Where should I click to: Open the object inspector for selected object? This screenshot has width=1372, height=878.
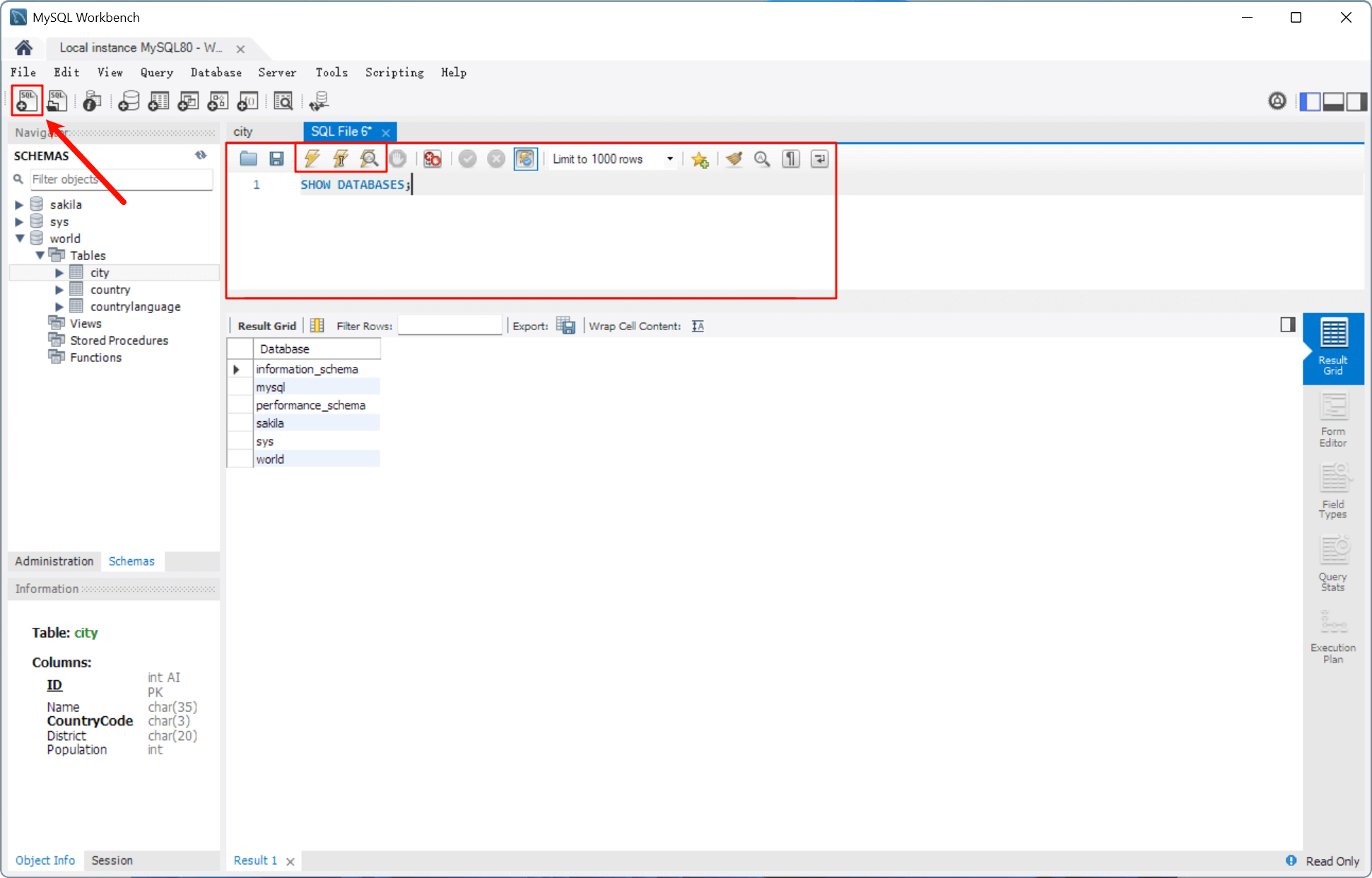coord(92,101)
